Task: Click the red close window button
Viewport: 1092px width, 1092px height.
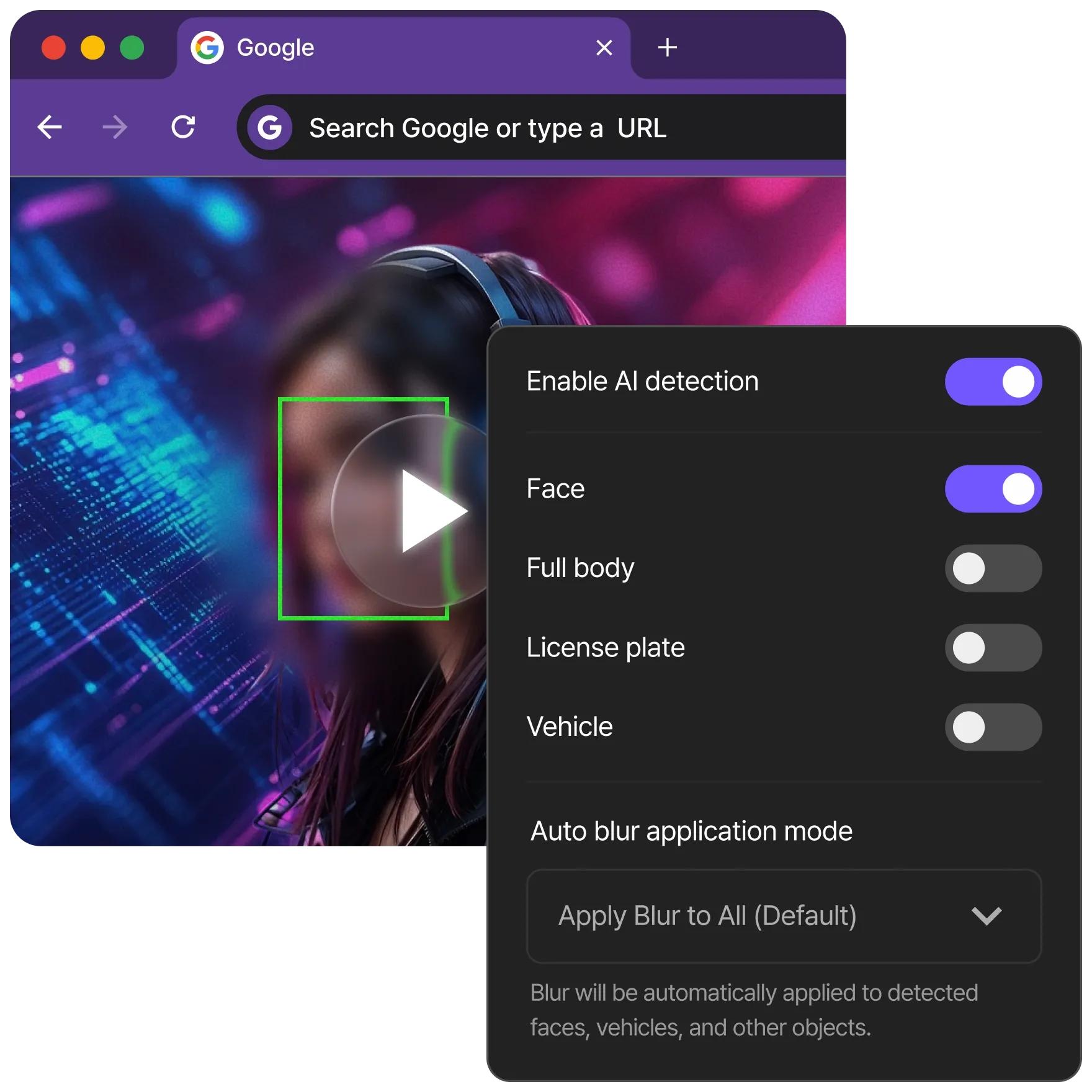Action: click(53, 48)
